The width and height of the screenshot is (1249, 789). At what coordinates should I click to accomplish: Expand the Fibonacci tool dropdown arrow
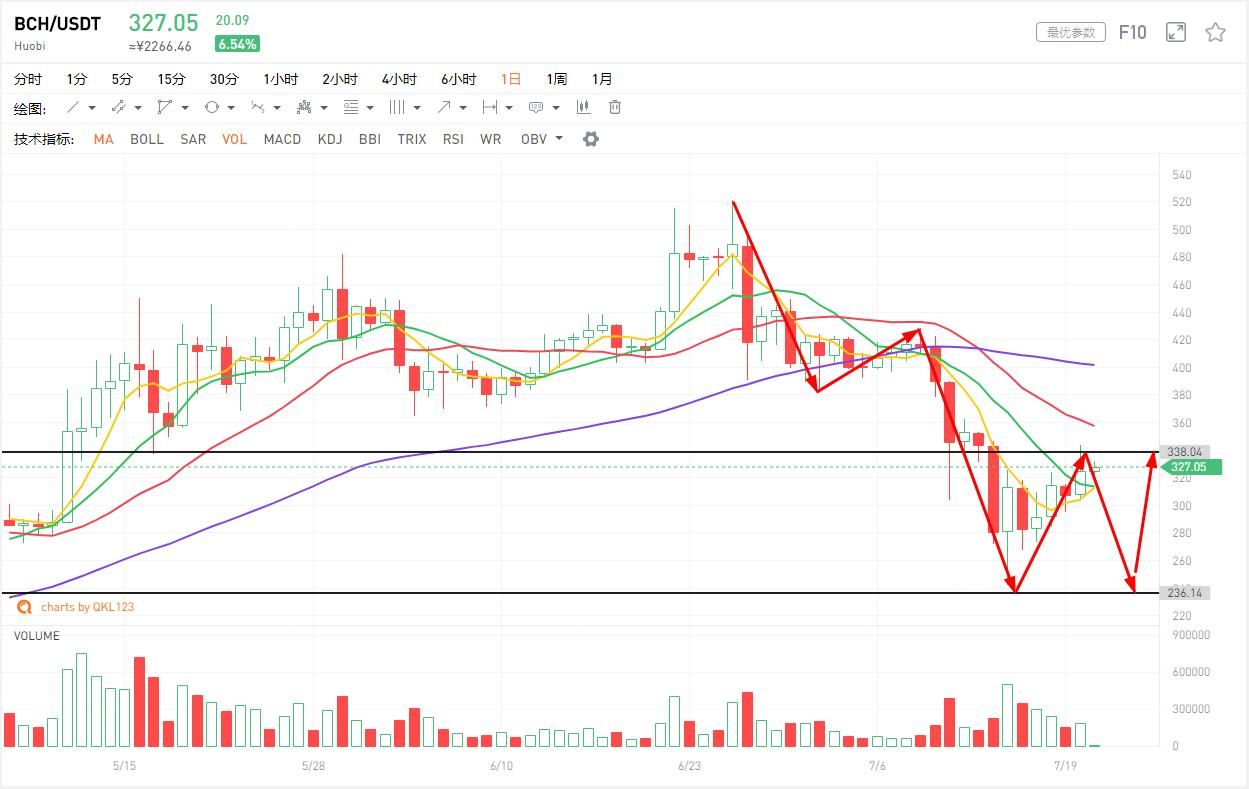click(370, 108)
